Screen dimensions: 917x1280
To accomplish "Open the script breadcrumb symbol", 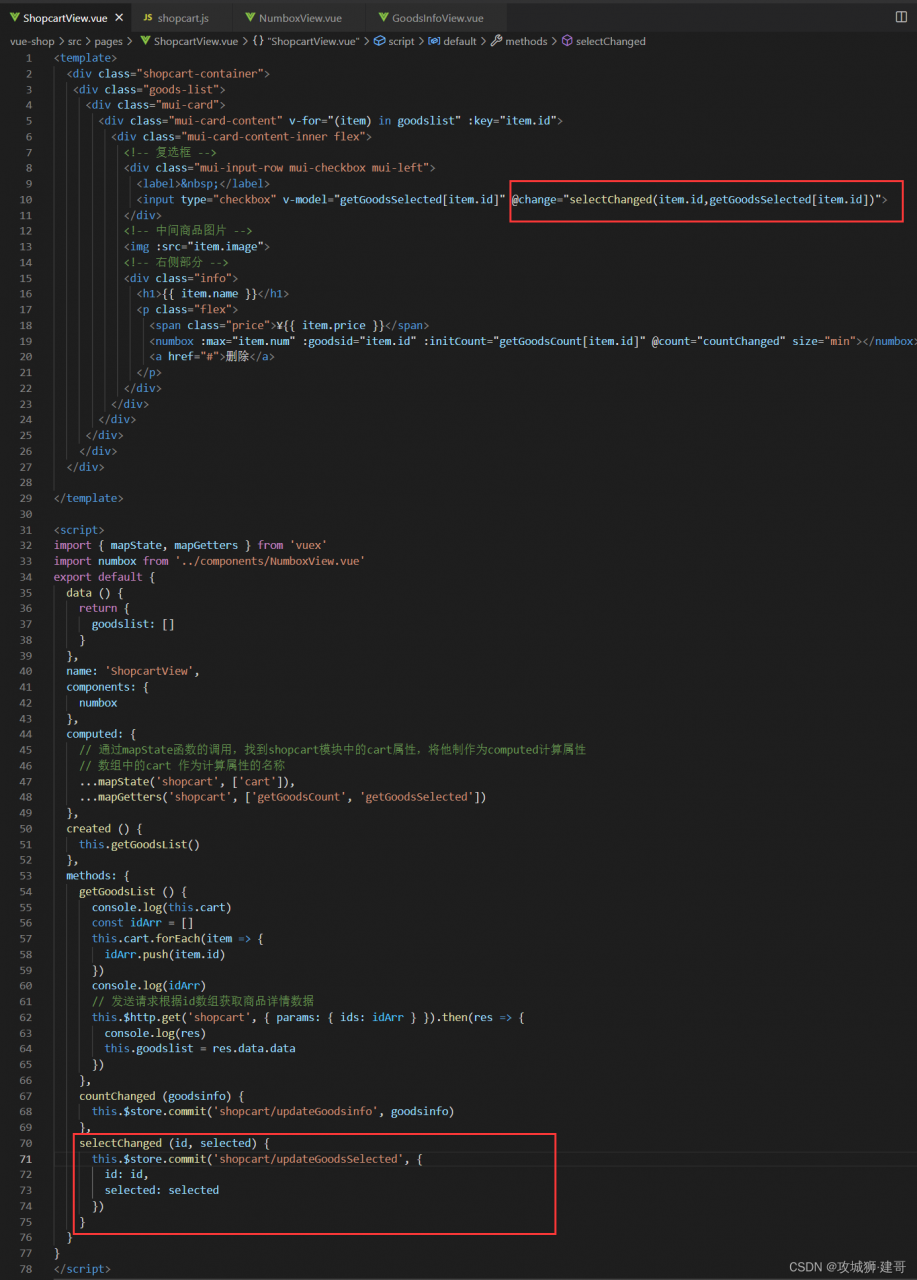I will [394, 41].
